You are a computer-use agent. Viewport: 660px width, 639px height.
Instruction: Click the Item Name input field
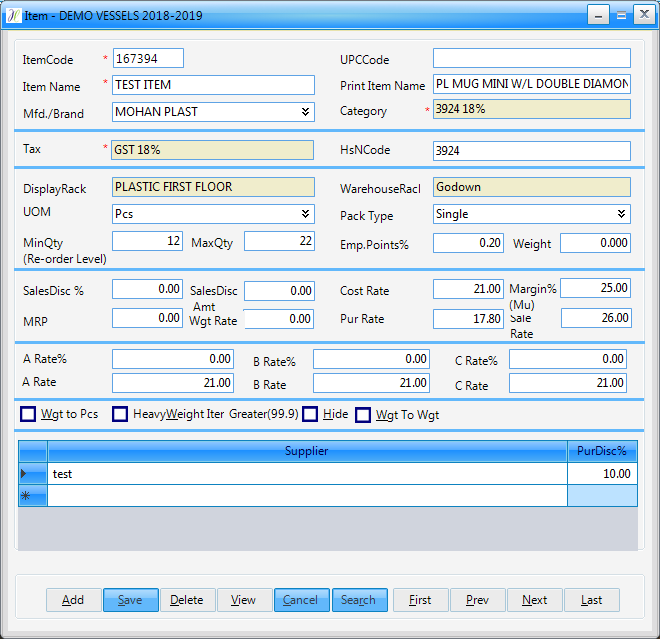tap(214, 85)
